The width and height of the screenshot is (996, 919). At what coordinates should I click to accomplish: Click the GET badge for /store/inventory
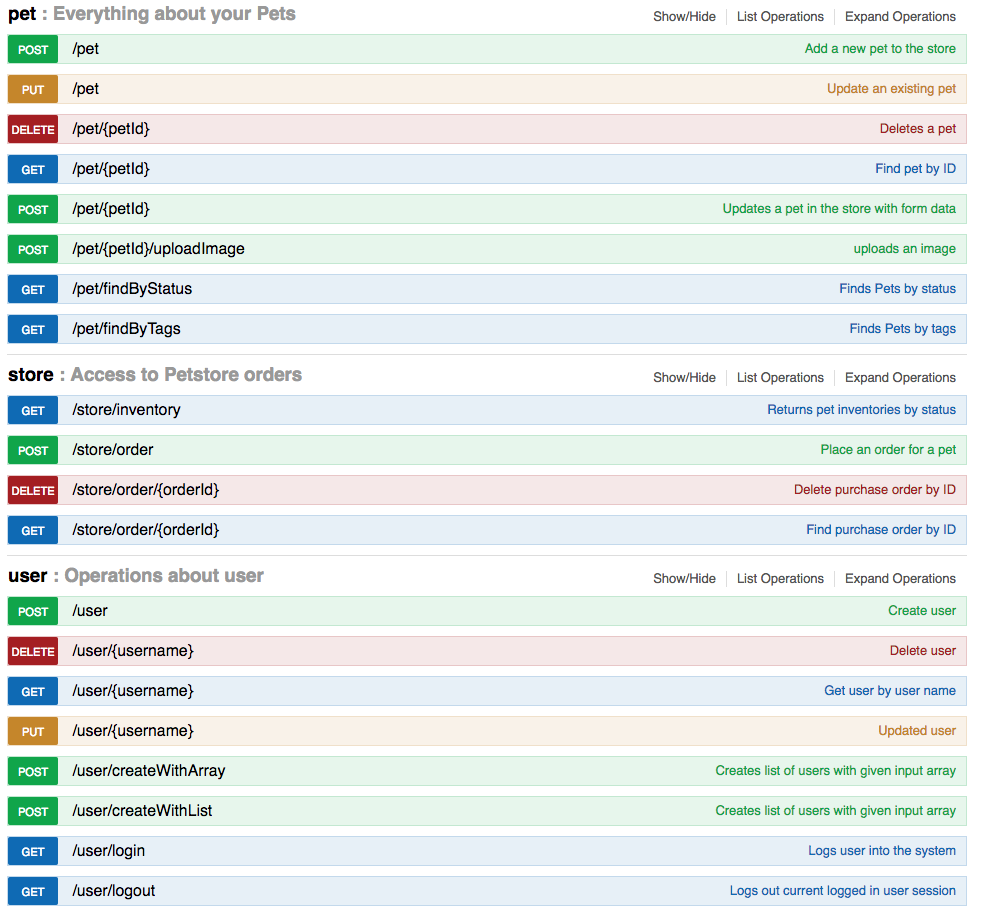tap(33, 410)
